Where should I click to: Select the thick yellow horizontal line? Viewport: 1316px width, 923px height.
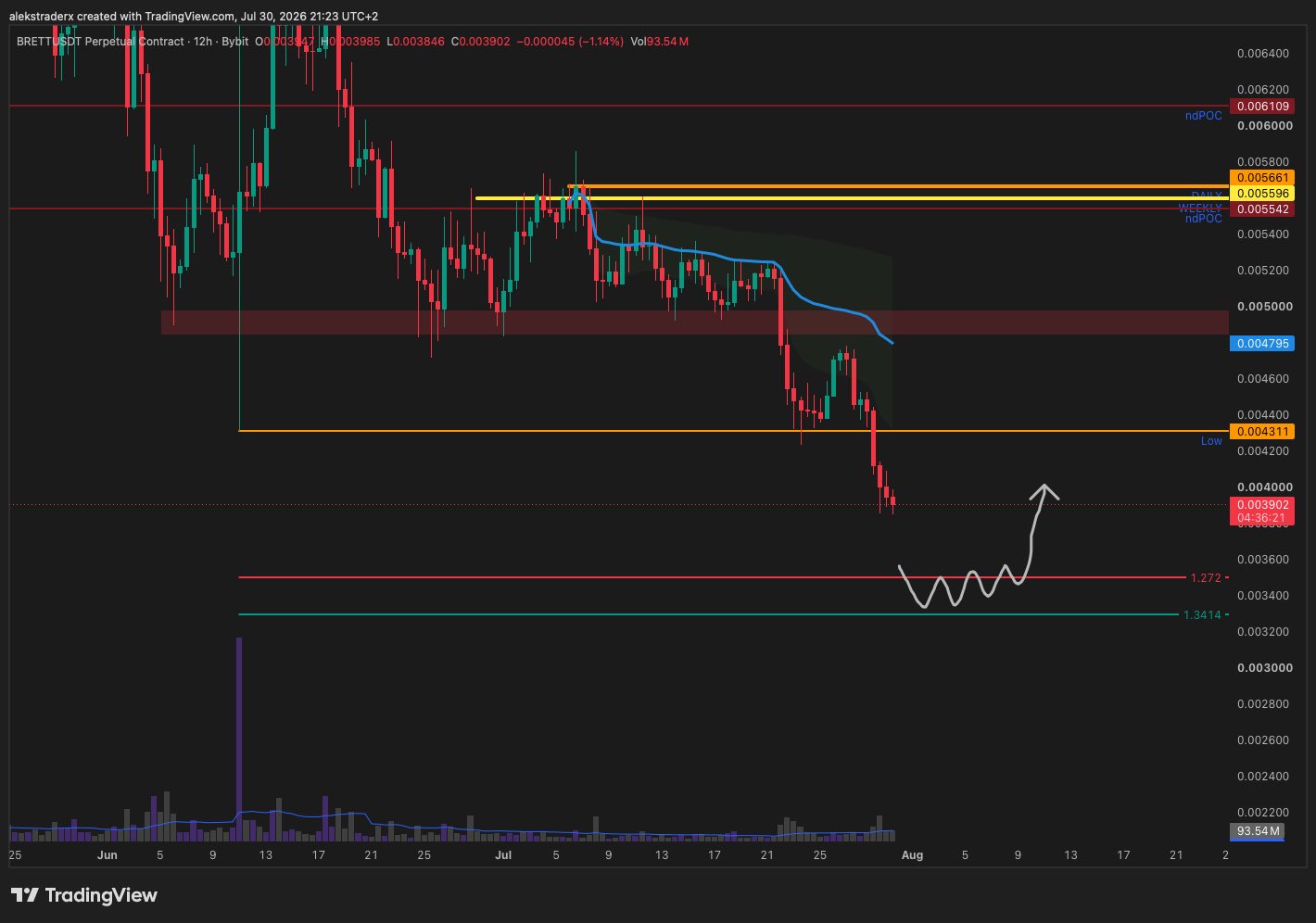[852, 198]
